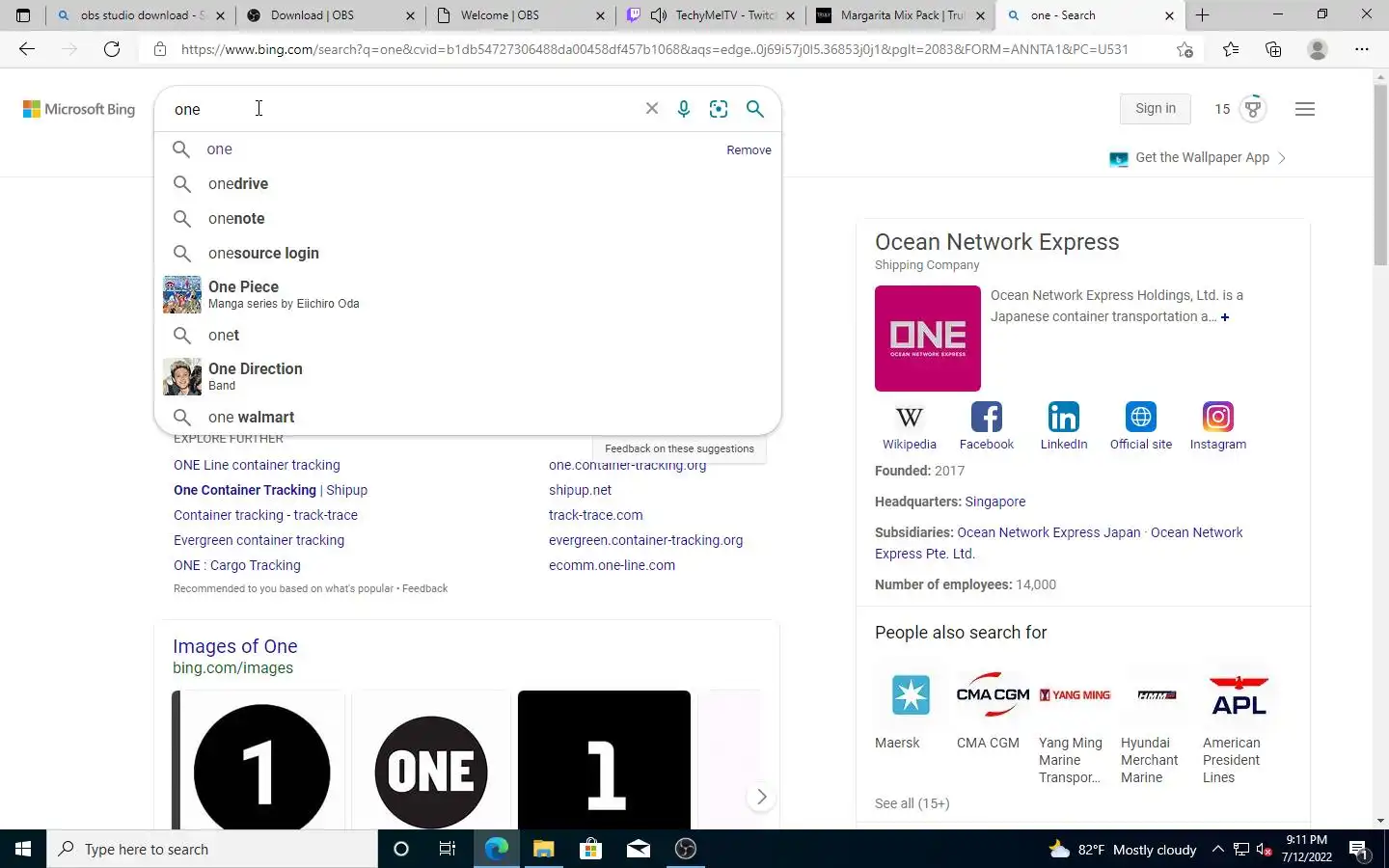Screen dimensions: 1389x868
Task: Open Wikipedia link for Ocean Network Express
Action: 909,426
